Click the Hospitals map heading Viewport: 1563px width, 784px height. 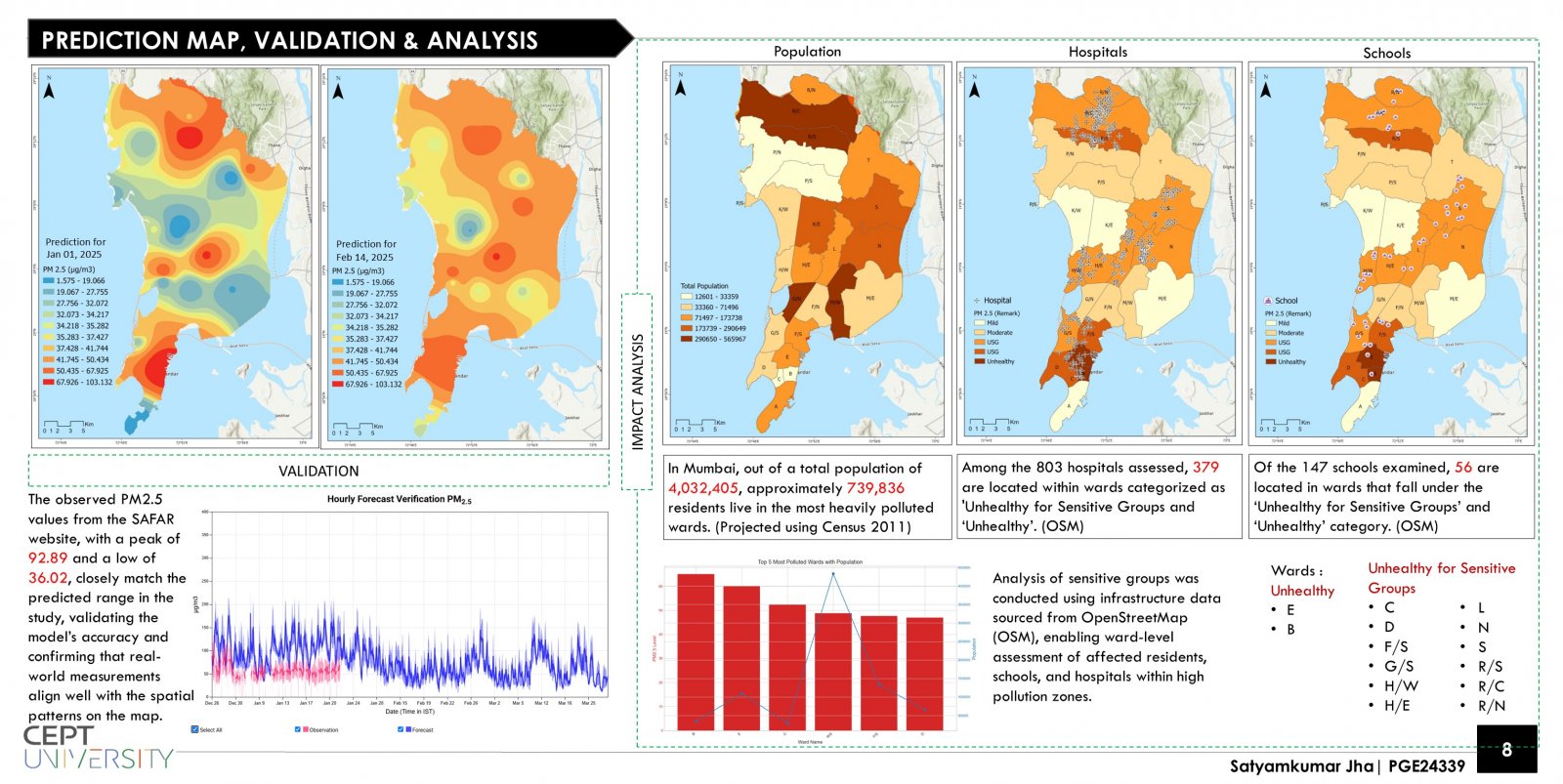[1097, 52]
